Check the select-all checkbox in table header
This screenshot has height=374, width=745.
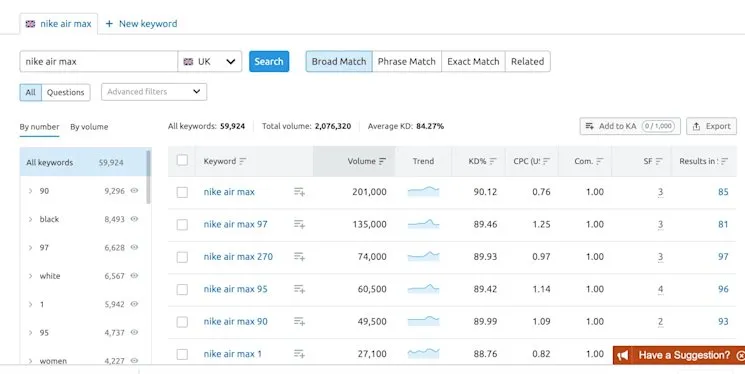pos(182,160)
